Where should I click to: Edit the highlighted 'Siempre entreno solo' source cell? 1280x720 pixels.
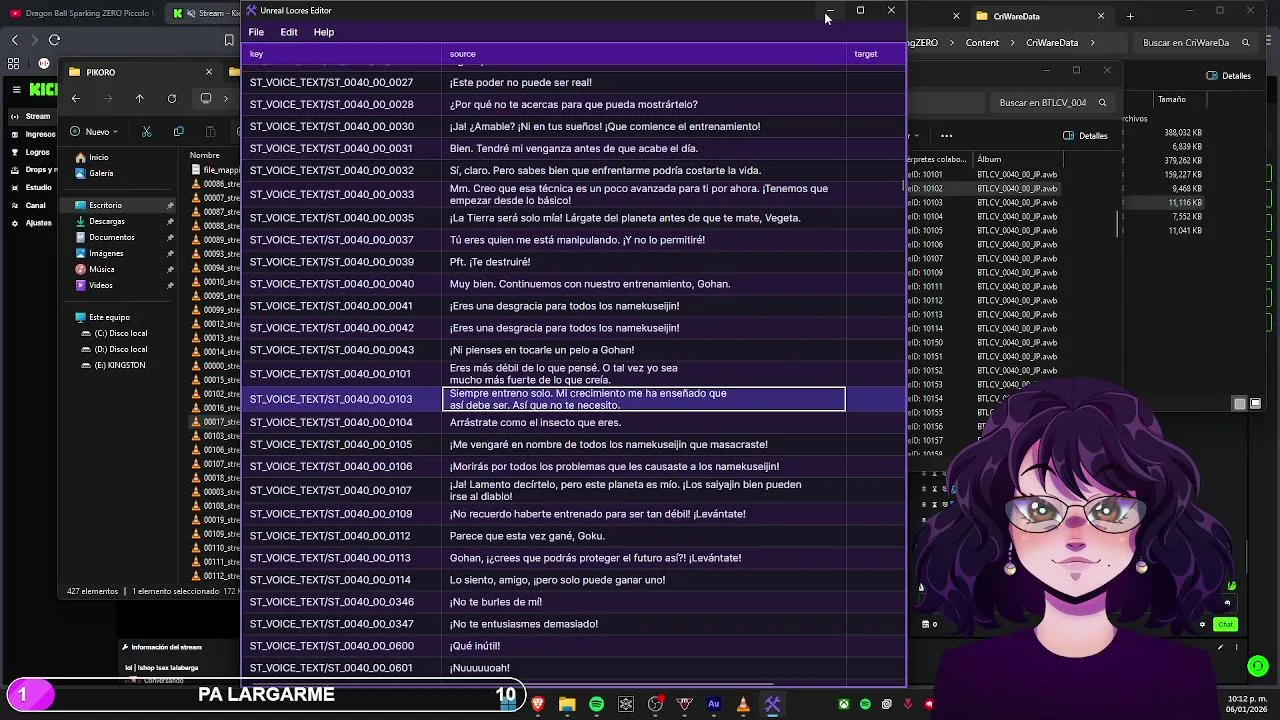pos(644,399)
